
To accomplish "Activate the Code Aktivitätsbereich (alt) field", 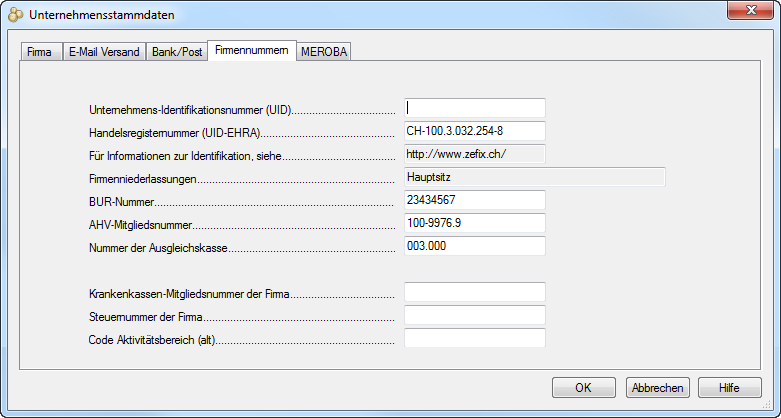I will click(474, 338).
